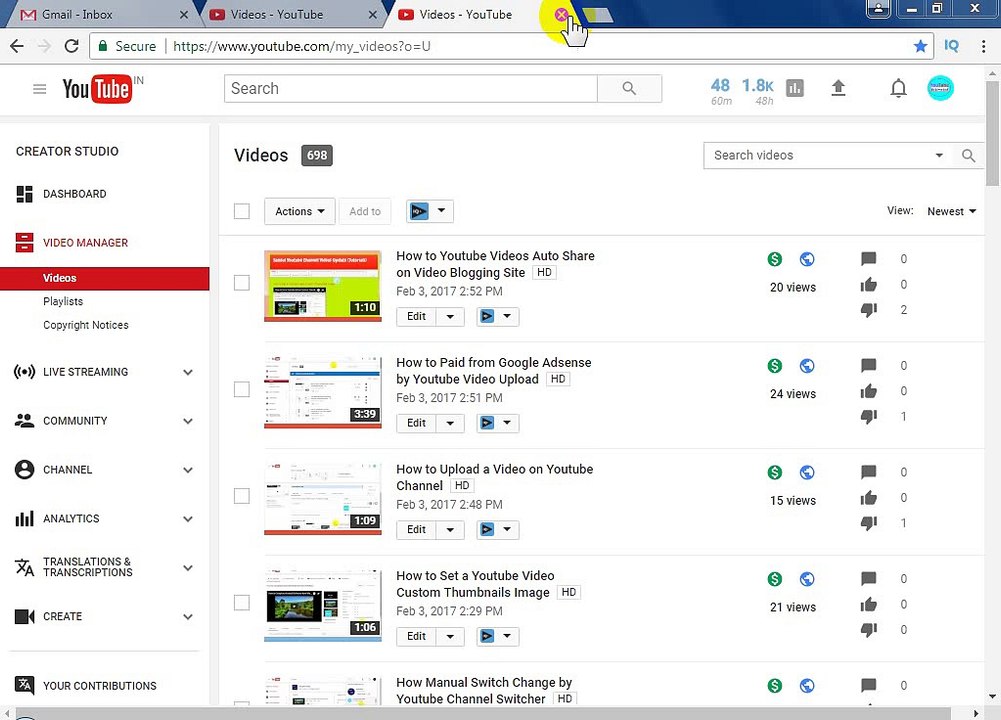Image resolution: width=1001 pixels, height=720 pixels.
Task: Bookmark page with the star icon
Action: tap(920, 46)
